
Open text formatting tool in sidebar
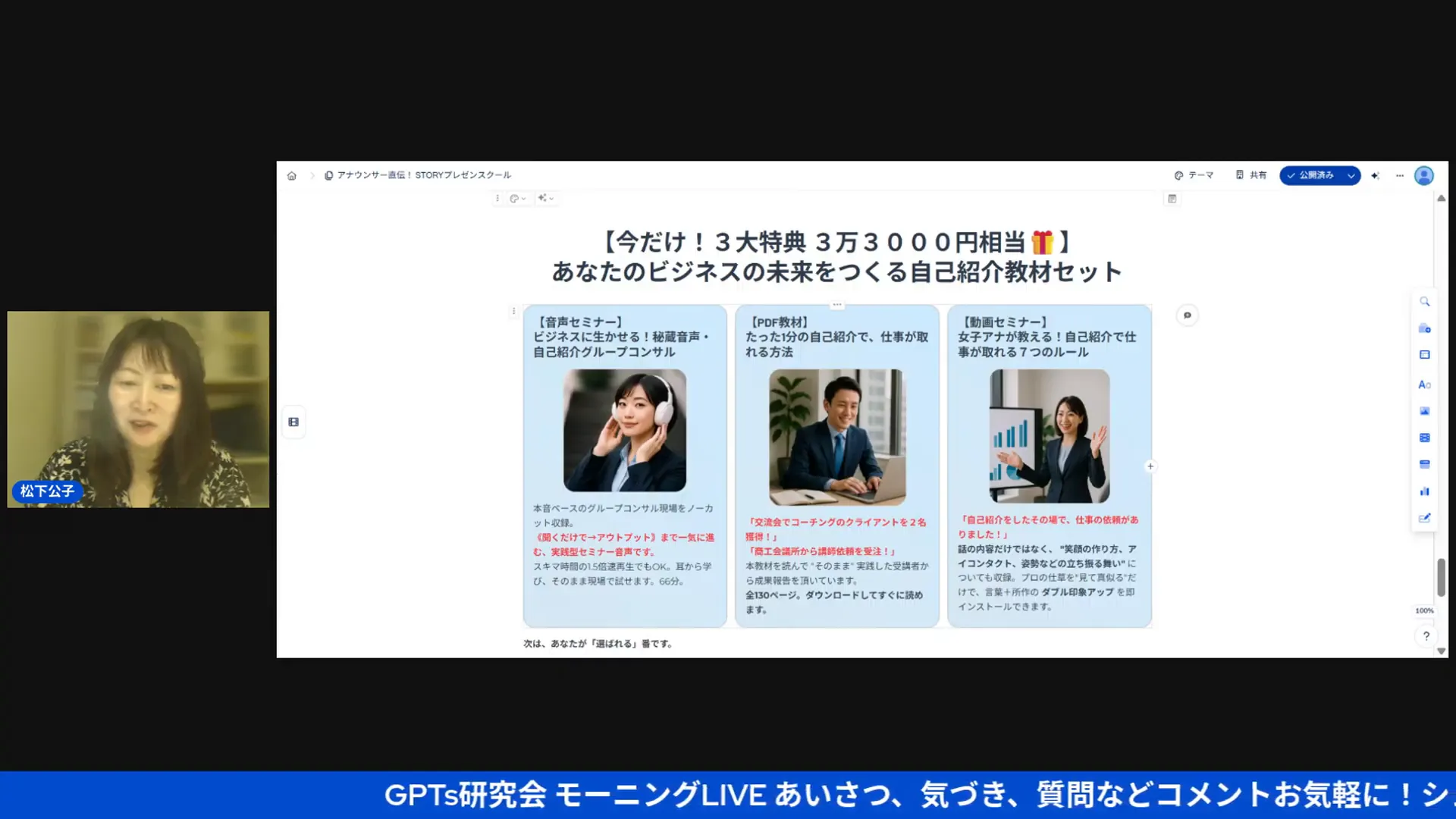pos(1424,384)
